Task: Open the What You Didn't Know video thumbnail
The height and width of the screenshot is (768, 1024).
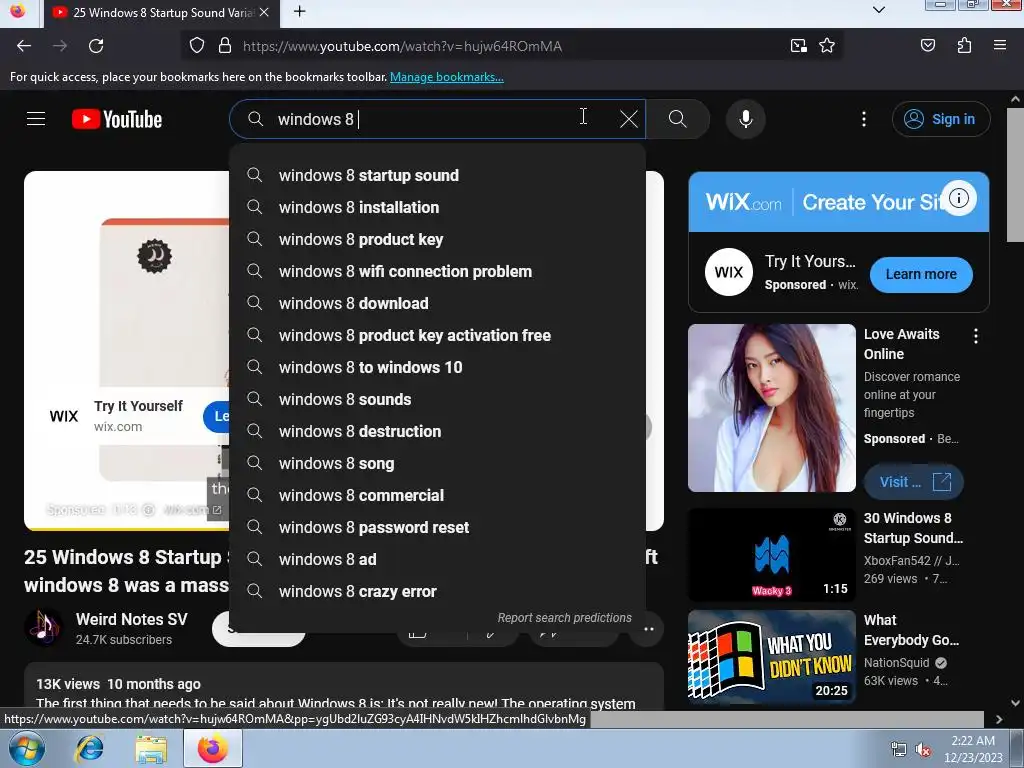Action: coord(772,657)
